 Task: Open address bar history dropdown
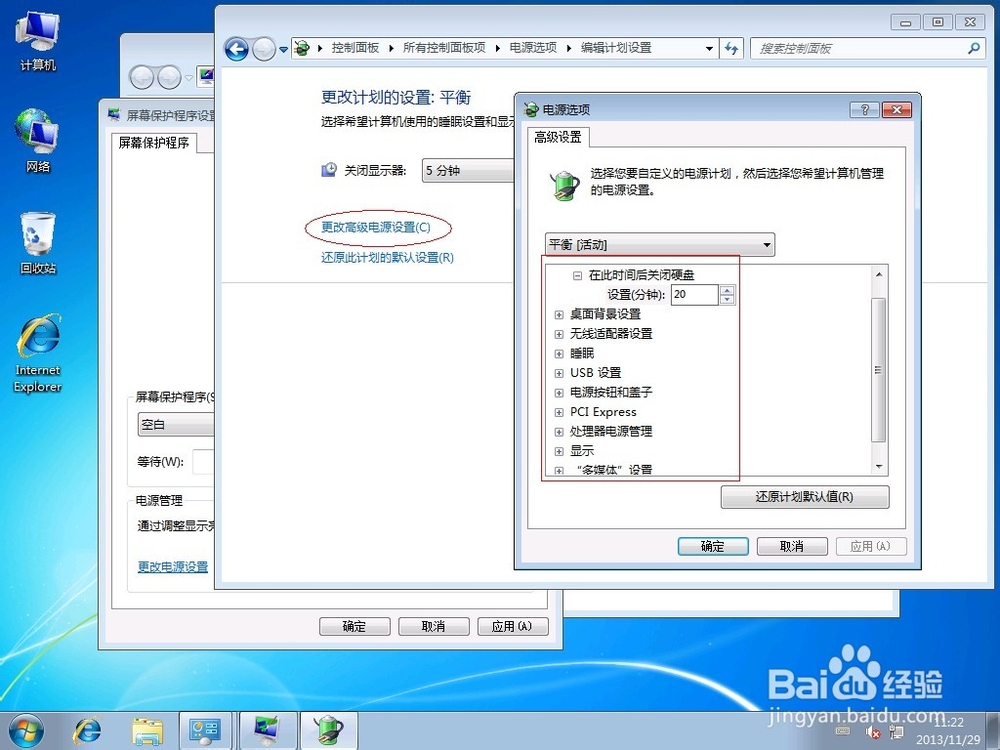coord(709,48)
